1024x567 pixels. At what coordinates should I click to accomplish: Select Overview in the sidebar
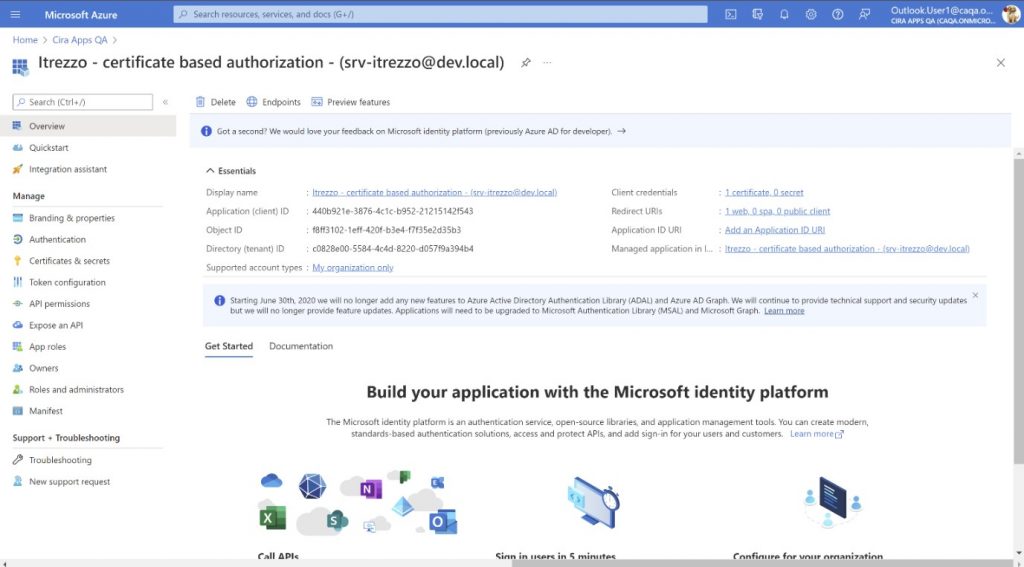click(x=88, y=126)
